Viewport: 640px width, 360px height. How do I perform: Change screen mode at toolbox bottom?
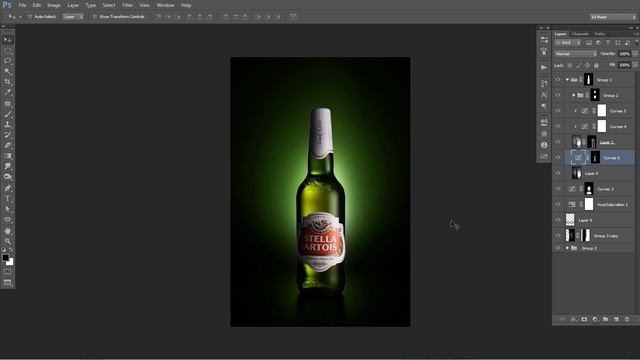7,282
